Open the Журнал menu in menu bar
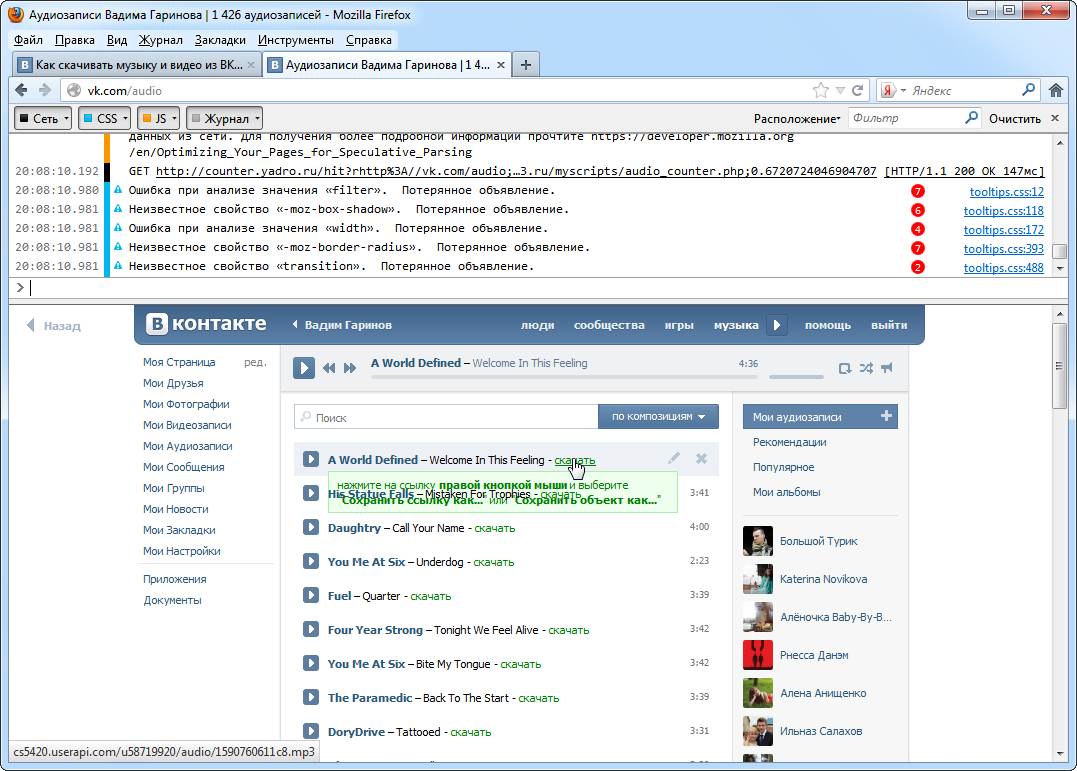The width and height of the screenshot is (1077, 771). click(x=161, y=40)
